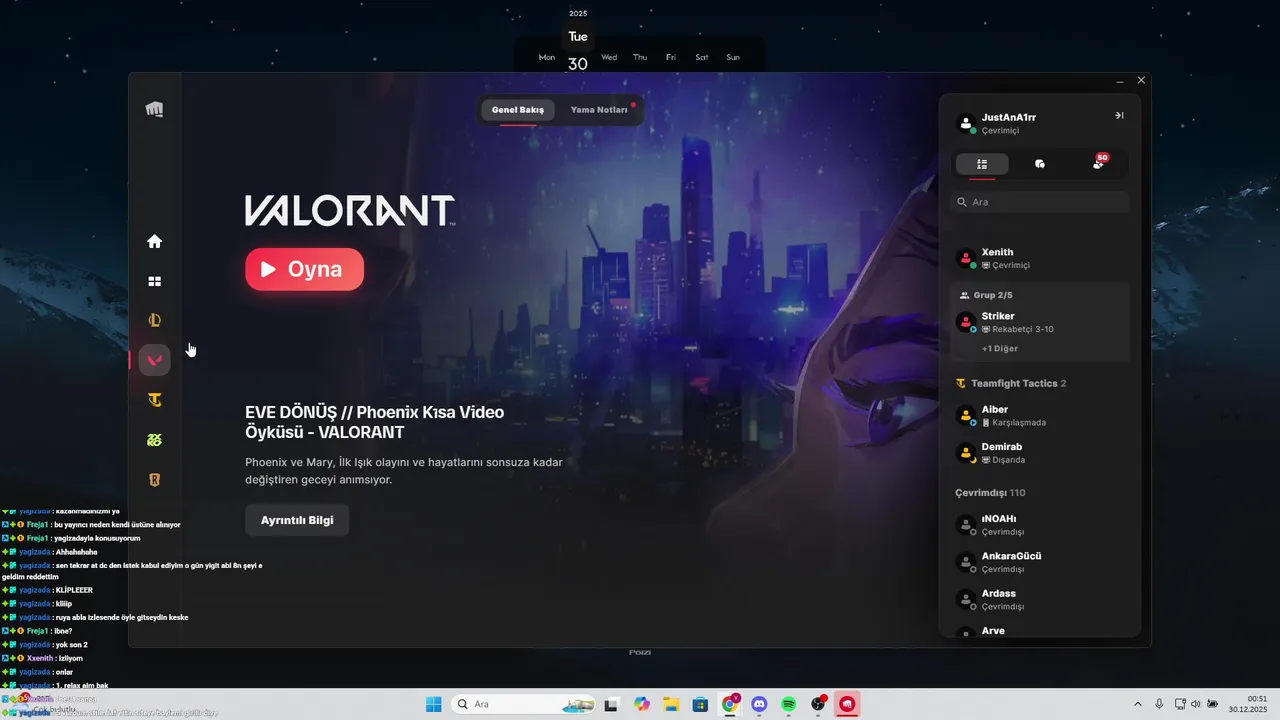Click the Grup 2/5 header
The image size is (1280, 720).
coord(986,295)
